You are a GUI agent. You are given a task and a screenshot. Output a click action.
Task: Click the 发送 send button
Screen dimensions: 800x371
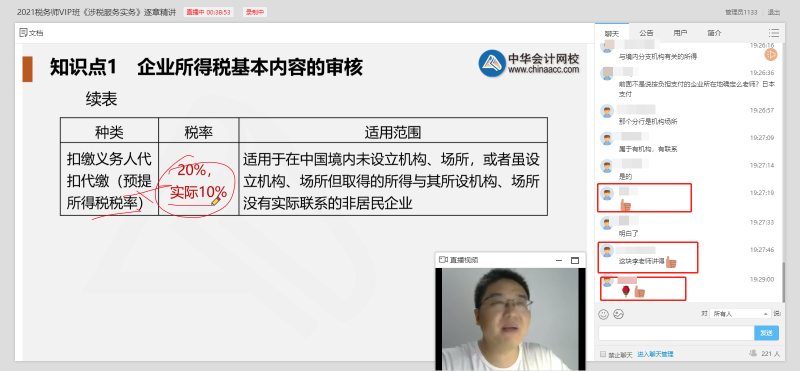click(766, 333)
